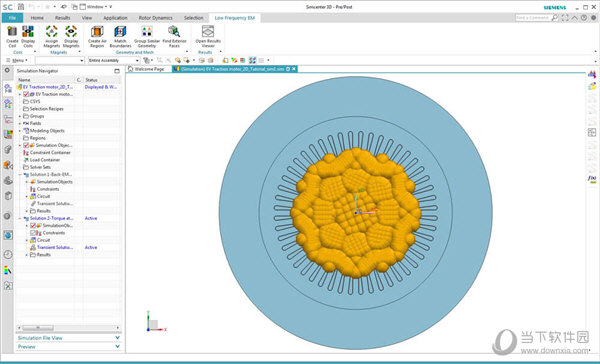Open the Application ribbon tab

click(x=115, y=18)
